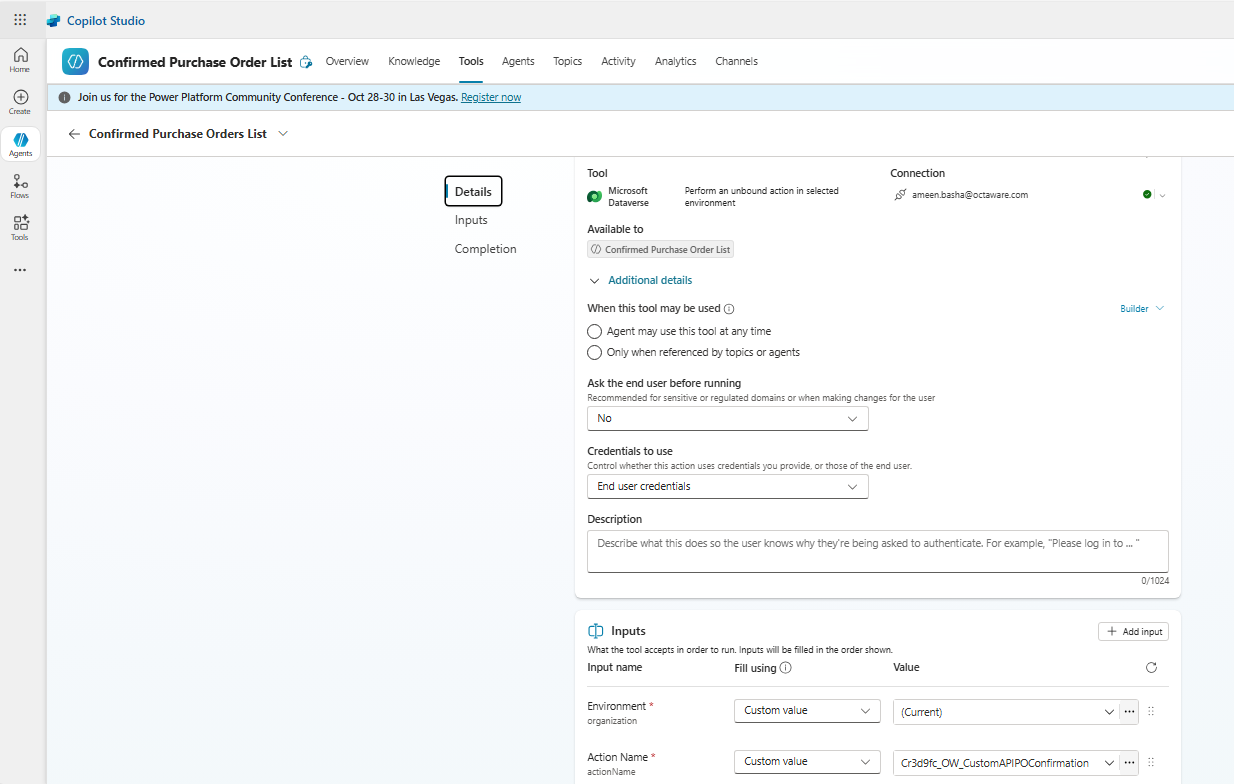Click the Add input button
The image size is (1234, 784).
point(1133,632)
